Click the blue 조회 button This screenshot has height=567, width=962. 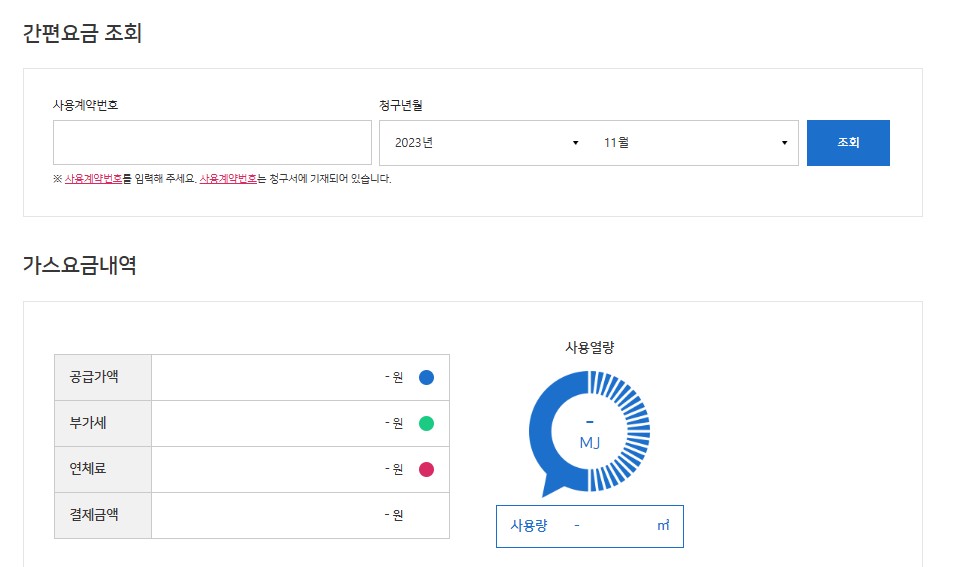(x=848, y=142)
